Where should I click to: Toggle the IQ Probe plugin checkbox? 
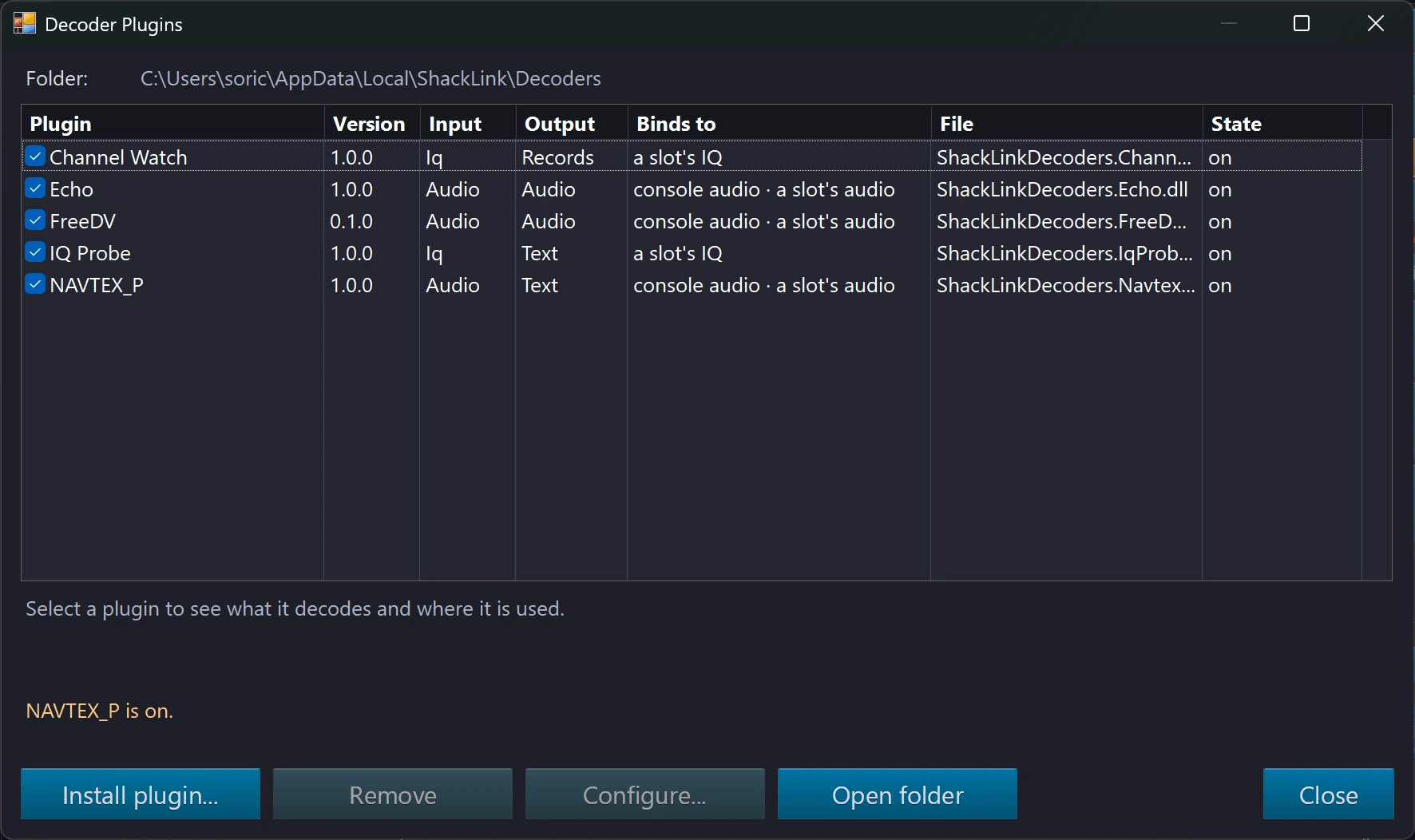point(34,252)
